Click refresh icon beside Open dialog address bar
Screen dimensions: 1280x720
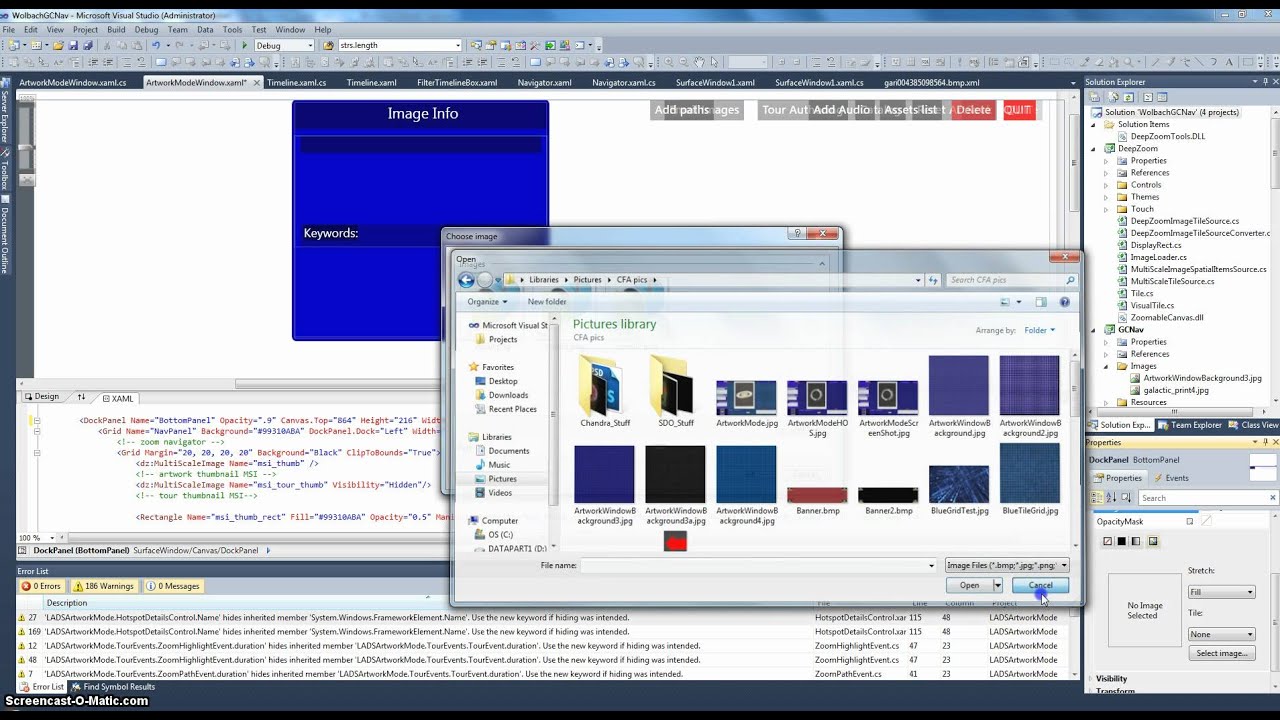tap(933, 281)
